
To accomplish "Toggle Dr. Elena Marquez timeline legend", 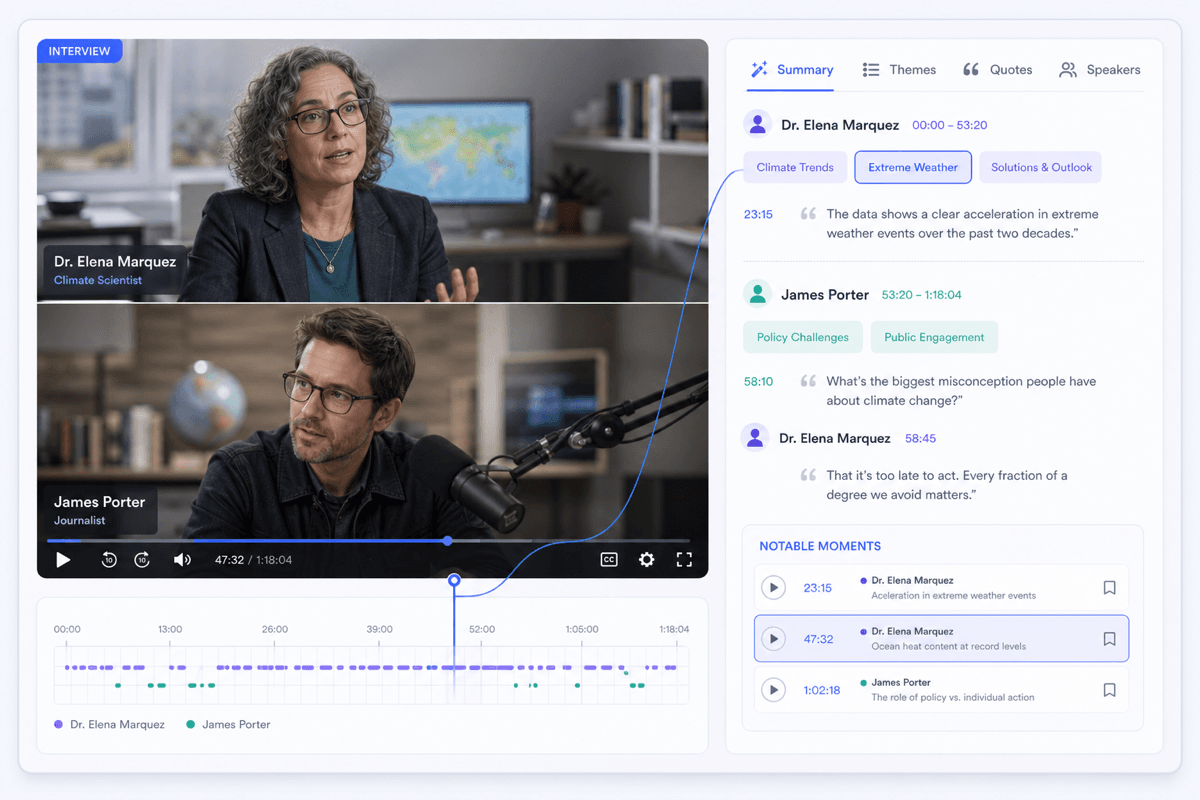I will (x=110, y=724).
